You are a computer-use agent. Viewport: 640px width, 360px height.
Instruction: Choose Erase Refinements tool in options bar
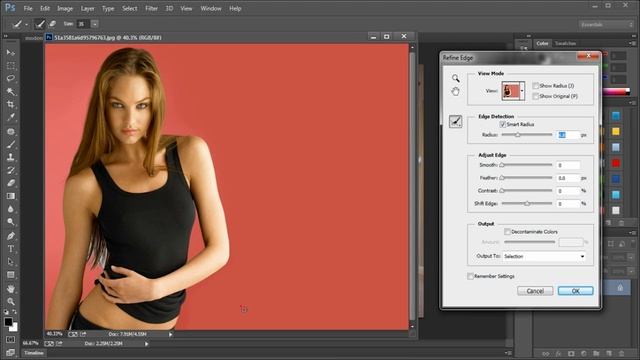click(x=53, y=24)
